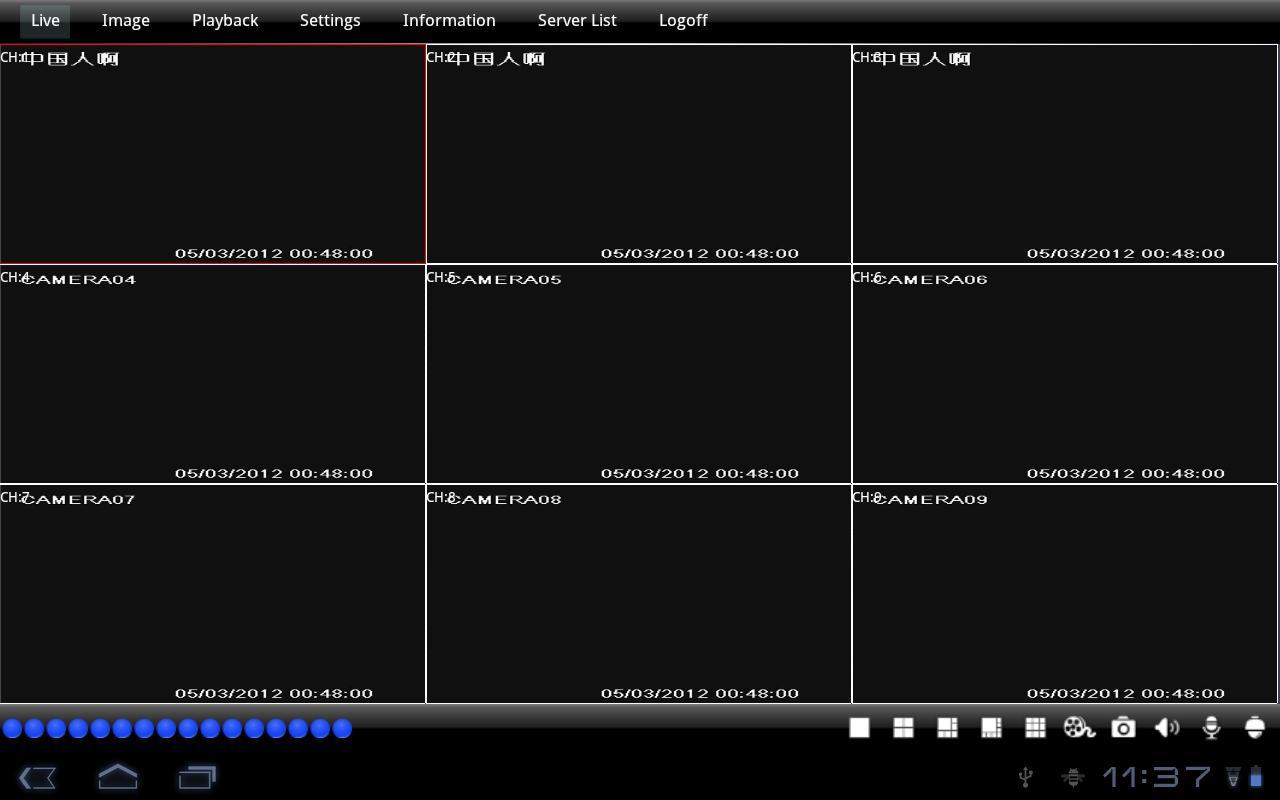The height and width of the screenshot is (800, 1280).
Task: Activate two-way talk with the microphone icon
Action: 1211,727
